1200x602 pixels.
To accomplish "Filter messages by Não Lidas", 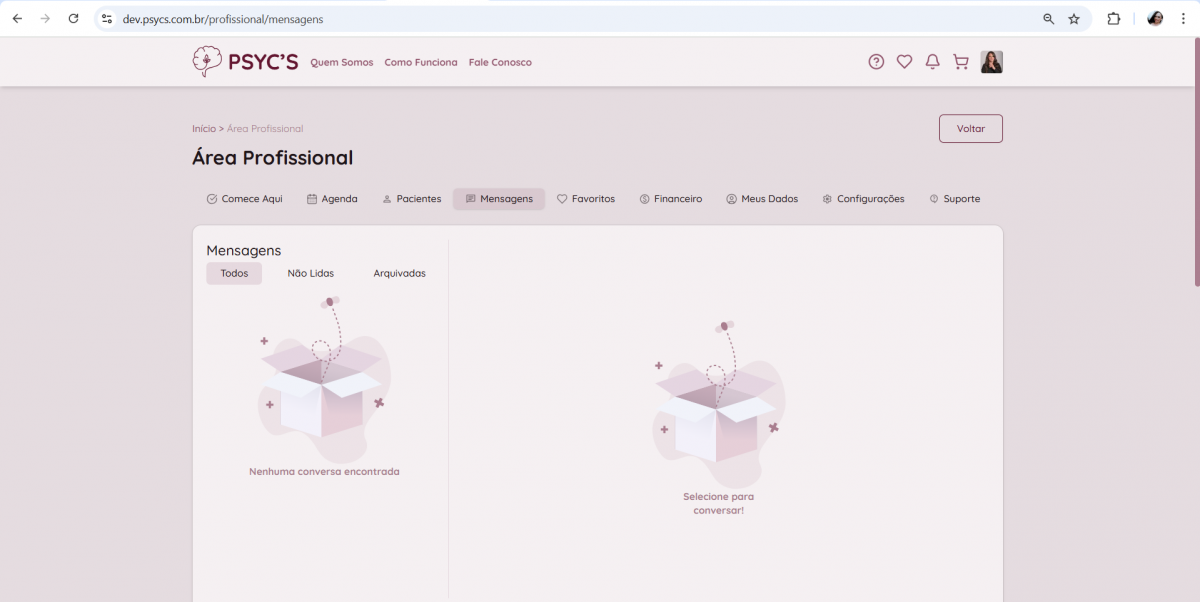I will click(x=311, y=274).
